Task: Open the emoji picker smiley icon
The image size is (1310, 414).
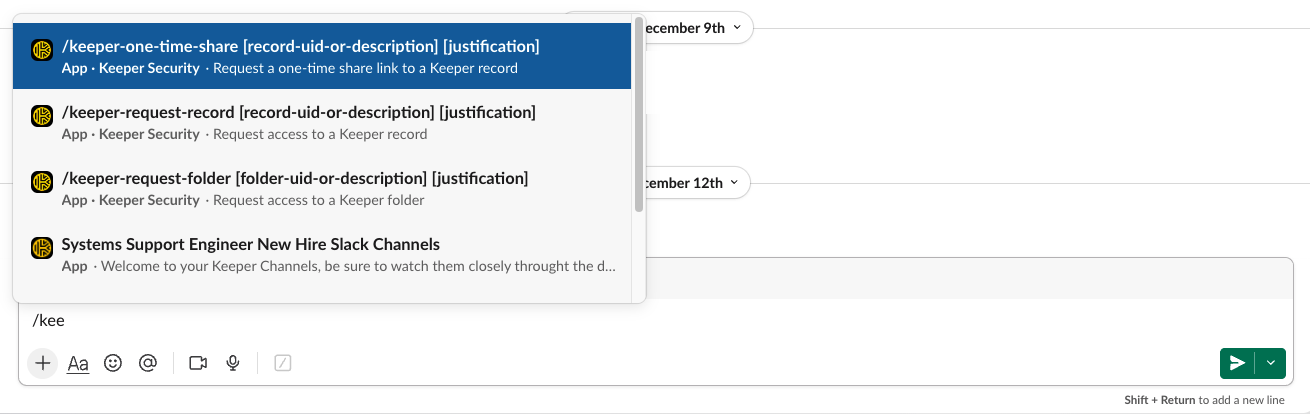Action: tap(113, 363)
